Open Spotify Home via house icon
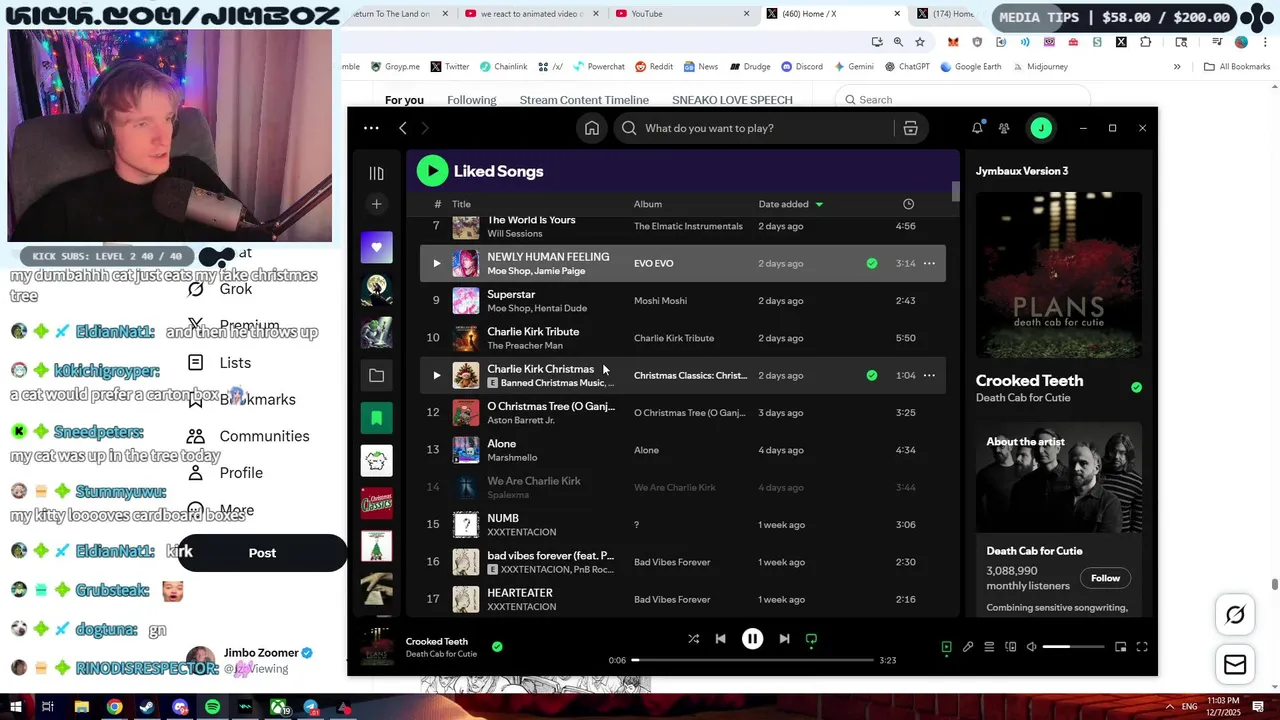 [x=592, y=128]
